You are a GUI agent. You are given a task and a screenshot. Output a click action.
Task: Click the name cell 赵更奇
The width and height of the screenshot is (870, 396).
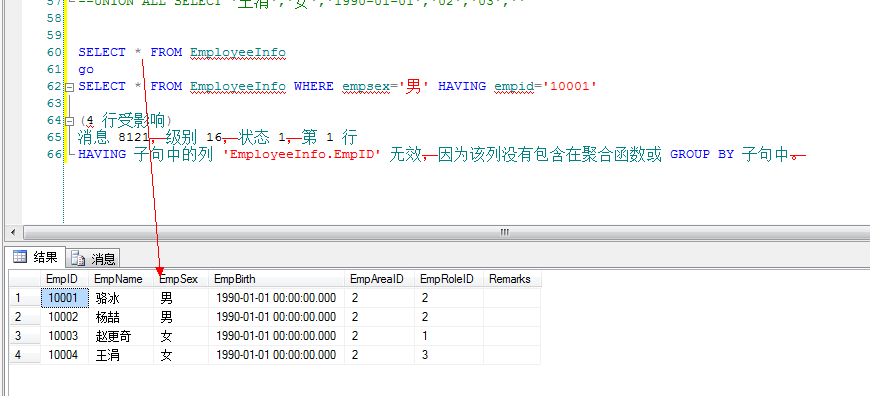121,336
